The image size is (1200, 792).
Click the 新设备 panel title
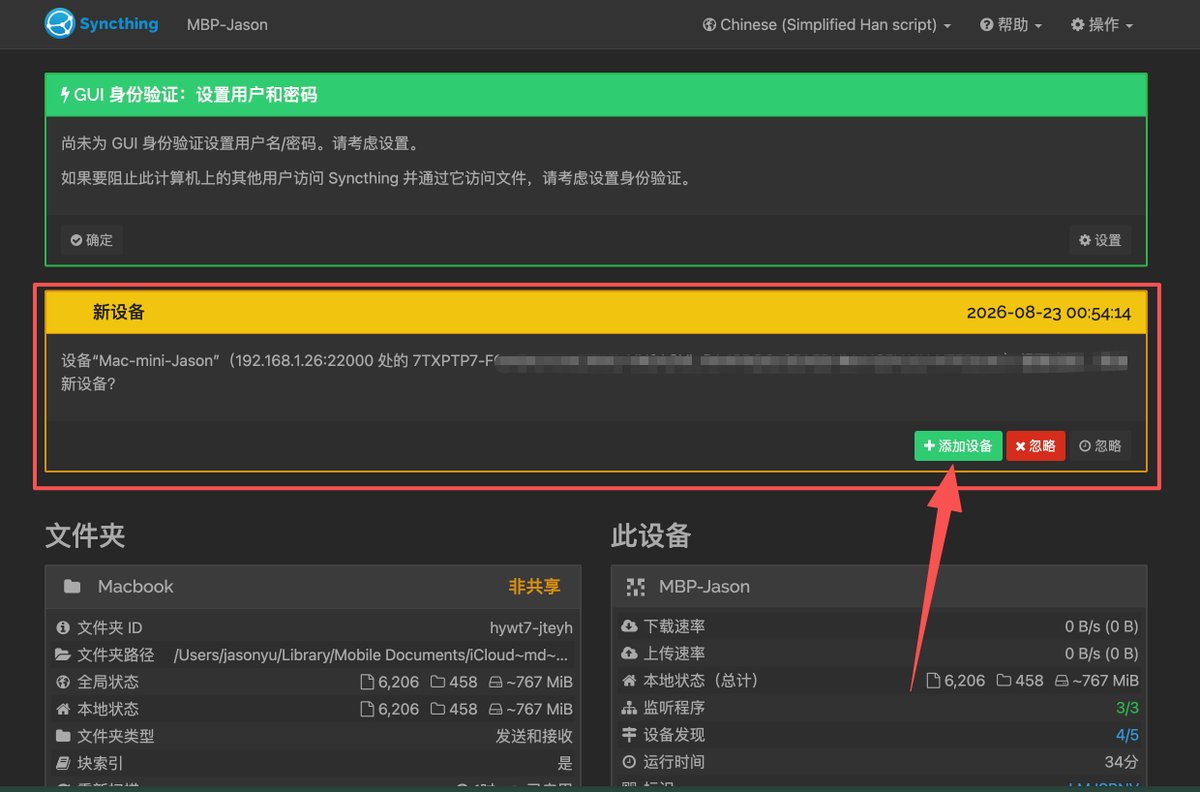tap(119, 312)
